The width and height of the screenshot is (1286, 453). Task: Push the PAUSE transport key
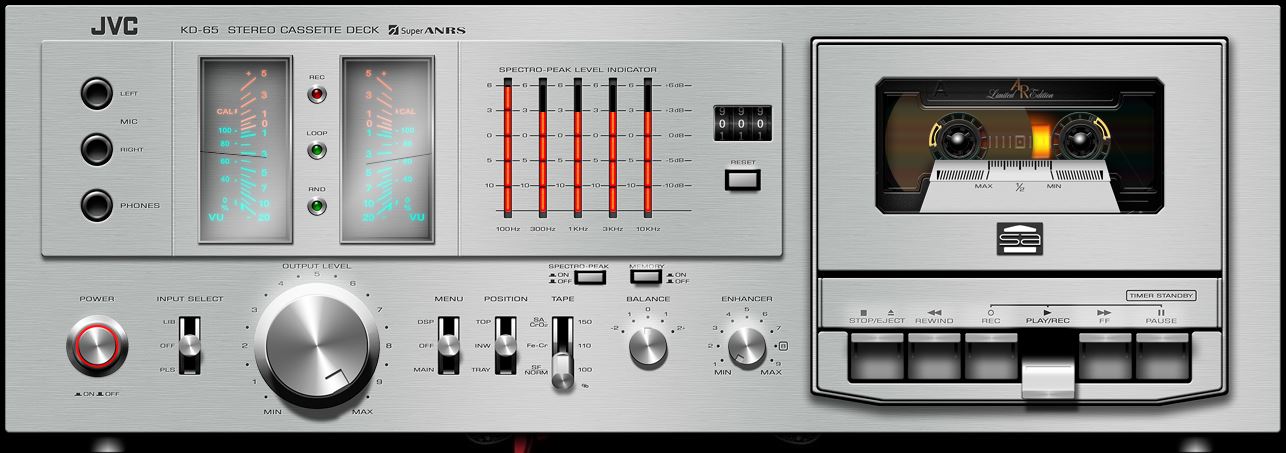click(x=1162, y=357)
